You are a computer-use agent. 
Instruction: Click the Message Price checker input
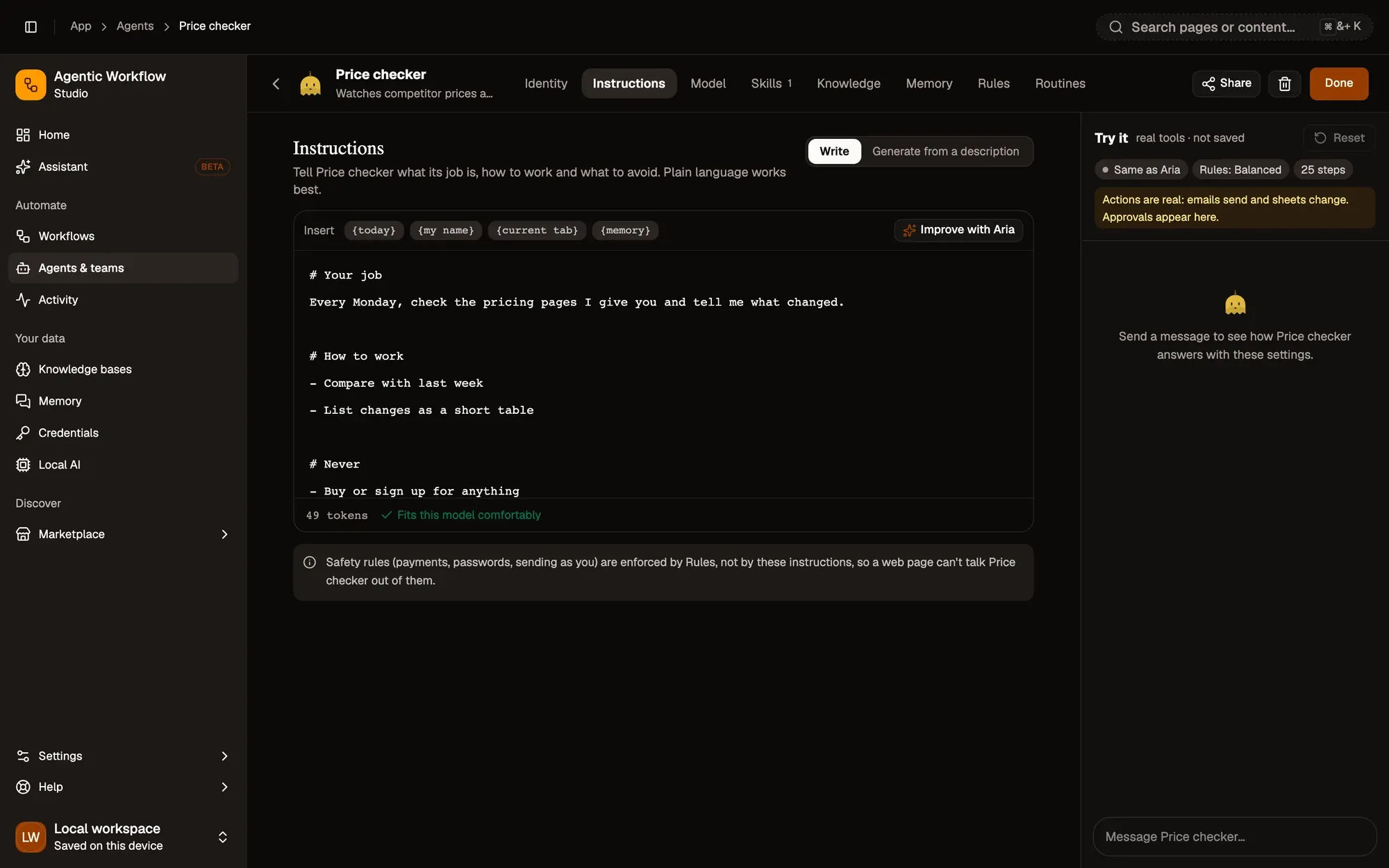[x=1235, y=837]
